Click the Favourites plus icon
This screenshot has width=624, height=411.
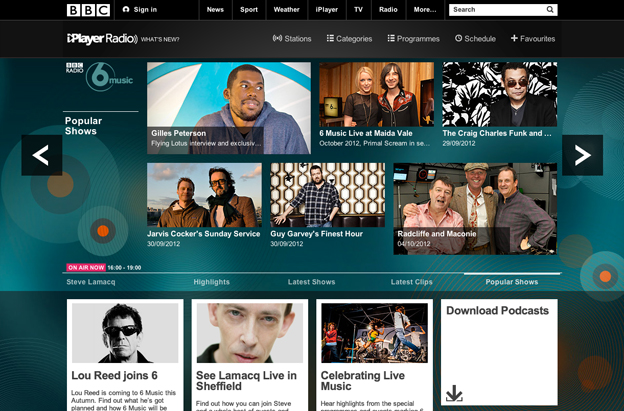[x=514, y=38]
